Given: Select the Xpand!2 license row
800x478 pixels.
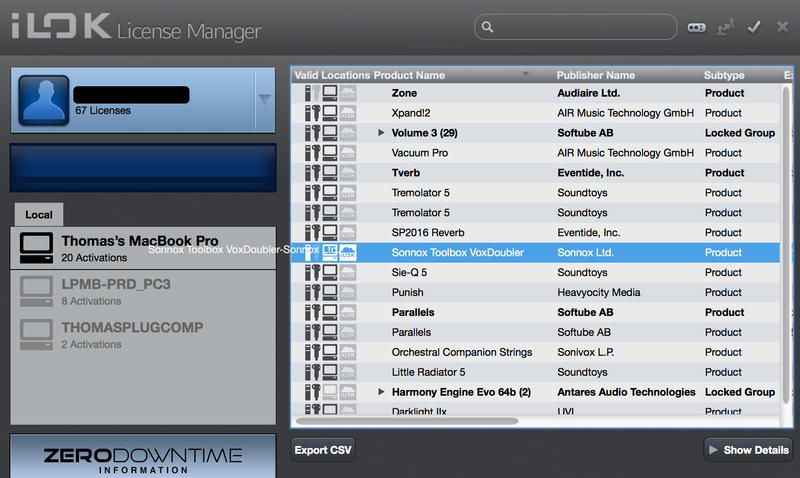Looking at the screenshot, I should [536, 113].
